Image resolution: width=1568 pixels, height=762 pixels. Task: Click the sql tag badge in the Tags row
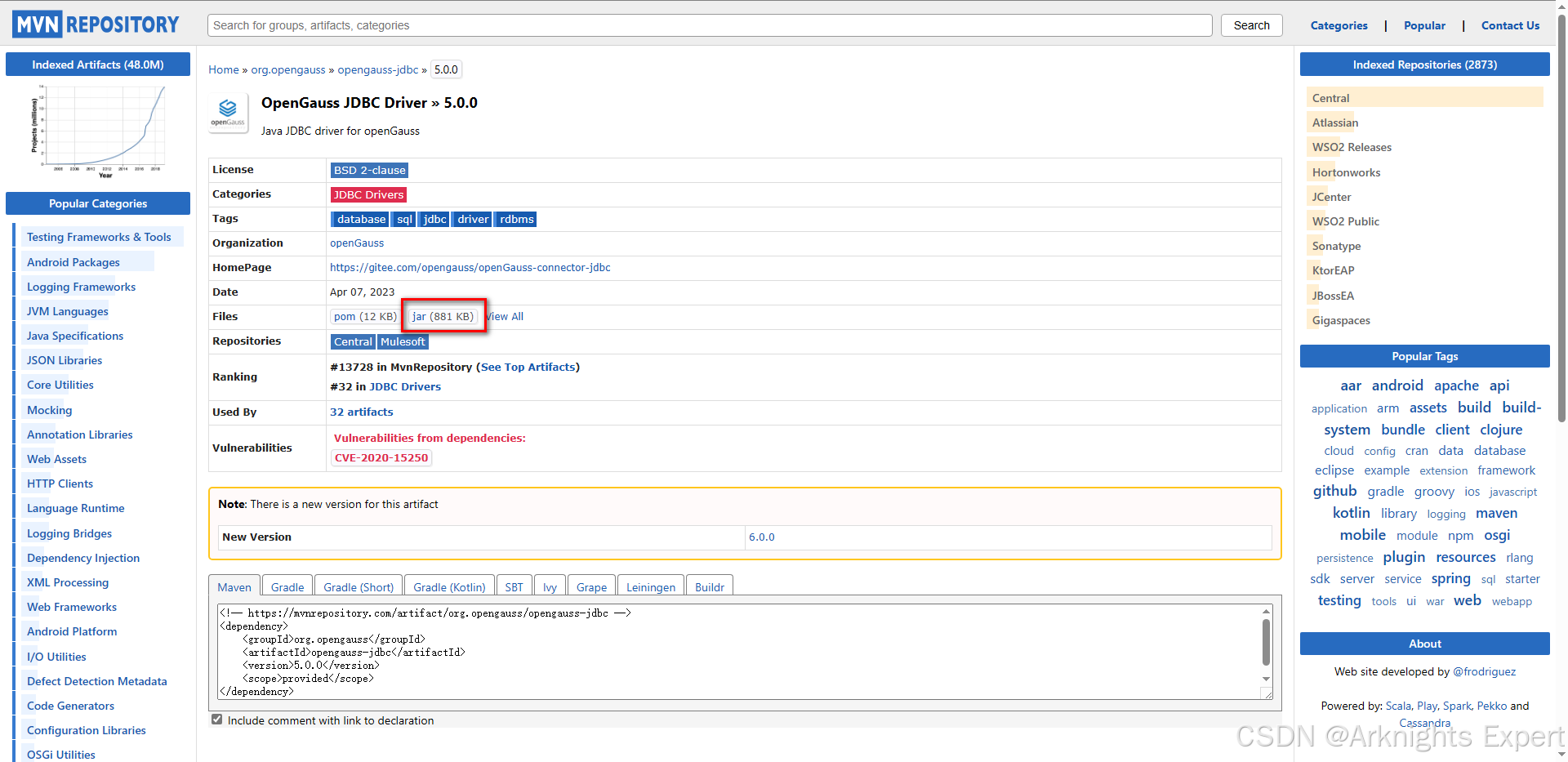pyautogui.click(x=404, y=219)
